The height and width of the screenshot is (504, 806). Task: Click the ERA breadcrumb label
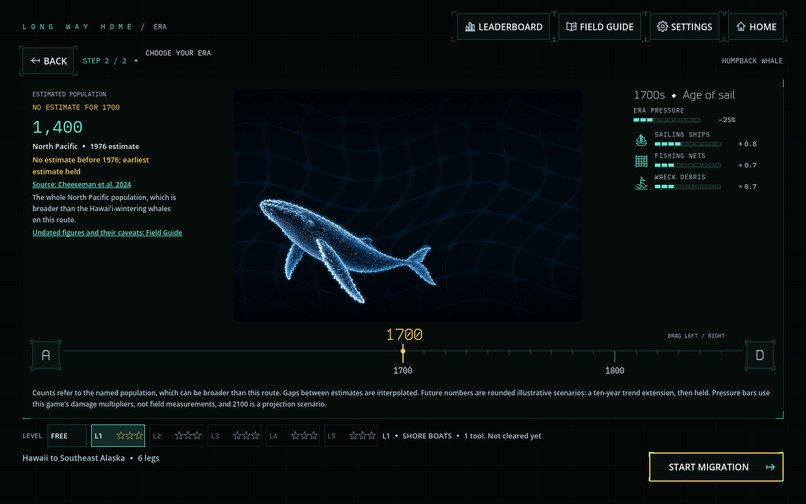click(160, 27)
